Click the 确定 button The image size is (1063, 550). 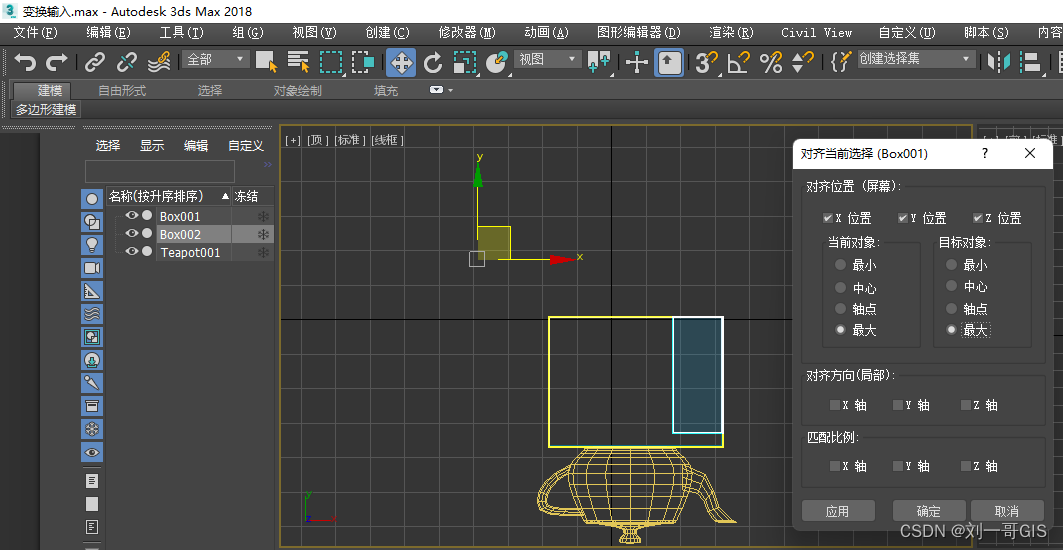(929, 511)
